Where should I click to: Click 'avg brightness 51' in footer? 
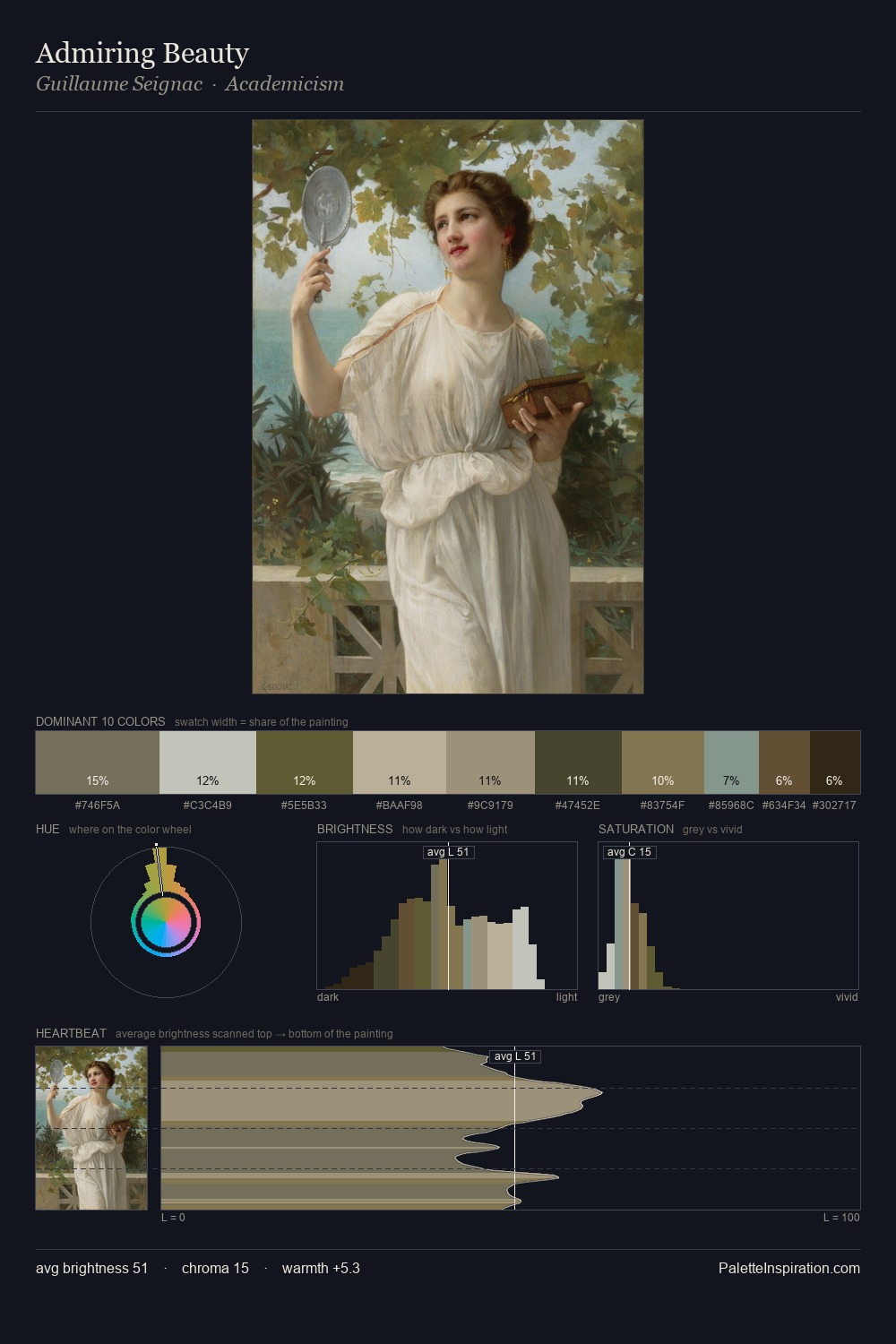click(x=92, y=1268)
